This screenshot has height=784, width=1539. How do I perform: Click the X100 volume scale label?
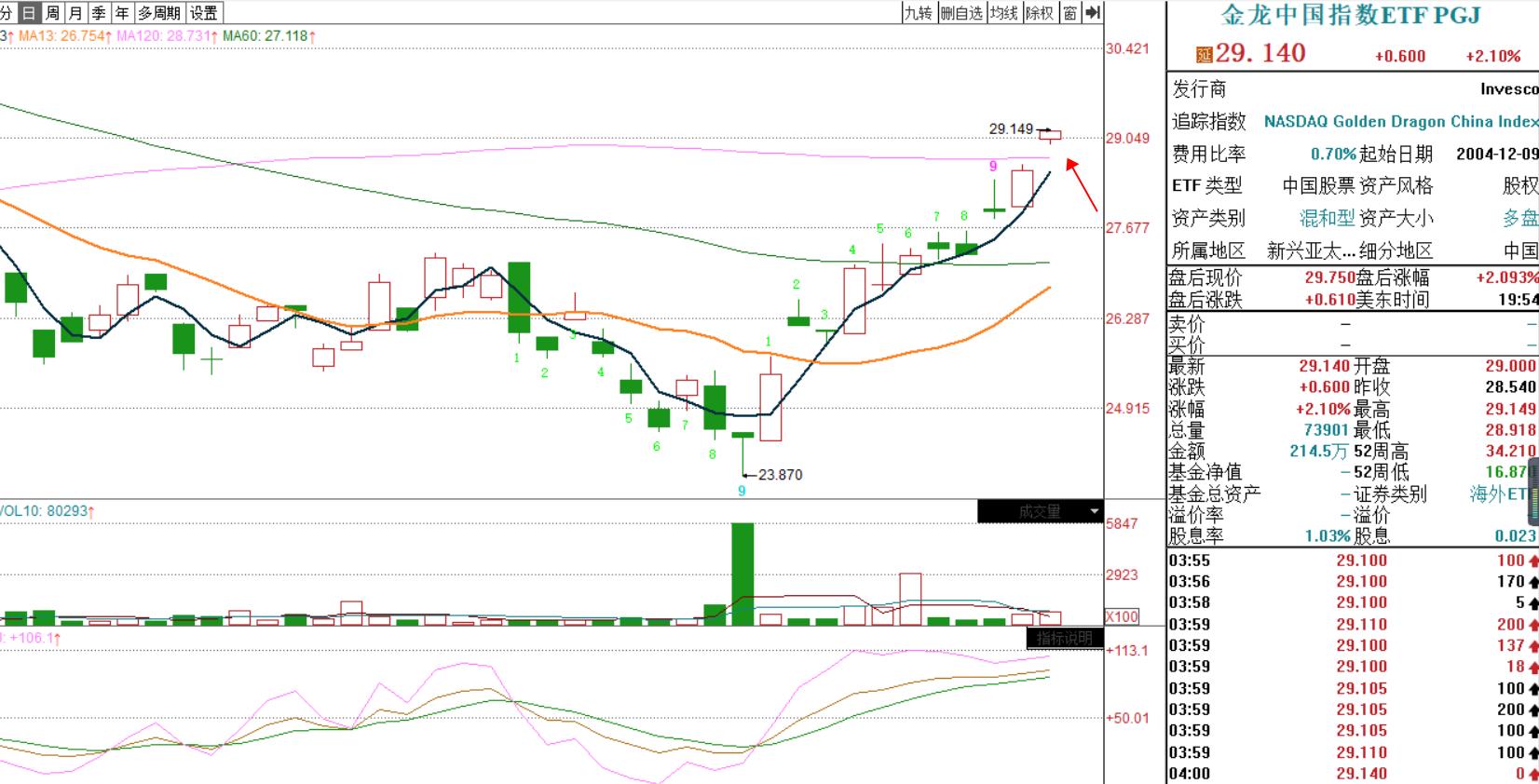(x=1122, y=616)
